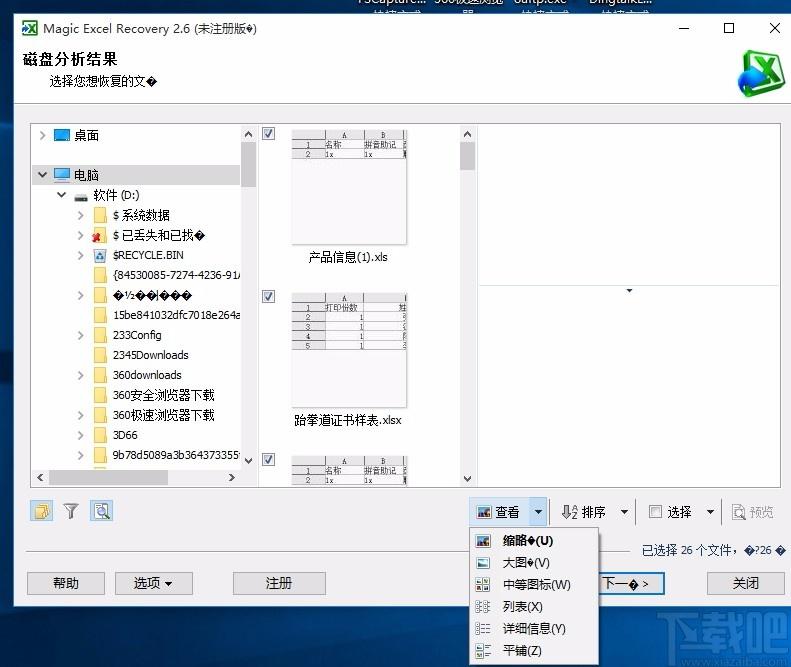Click the 查看 view button

(499, 512)
